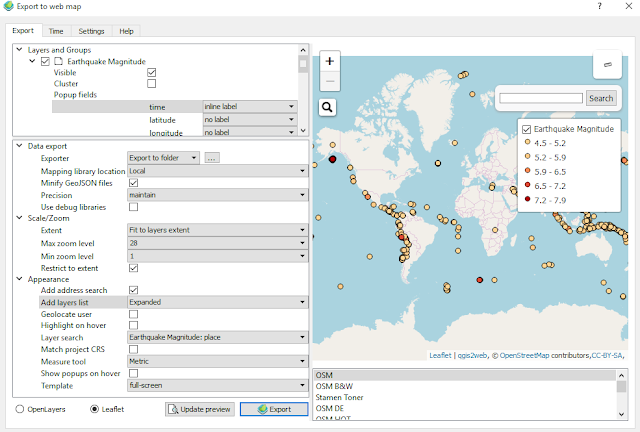Open the Min zoom level dropdown

tap(218, 256)
